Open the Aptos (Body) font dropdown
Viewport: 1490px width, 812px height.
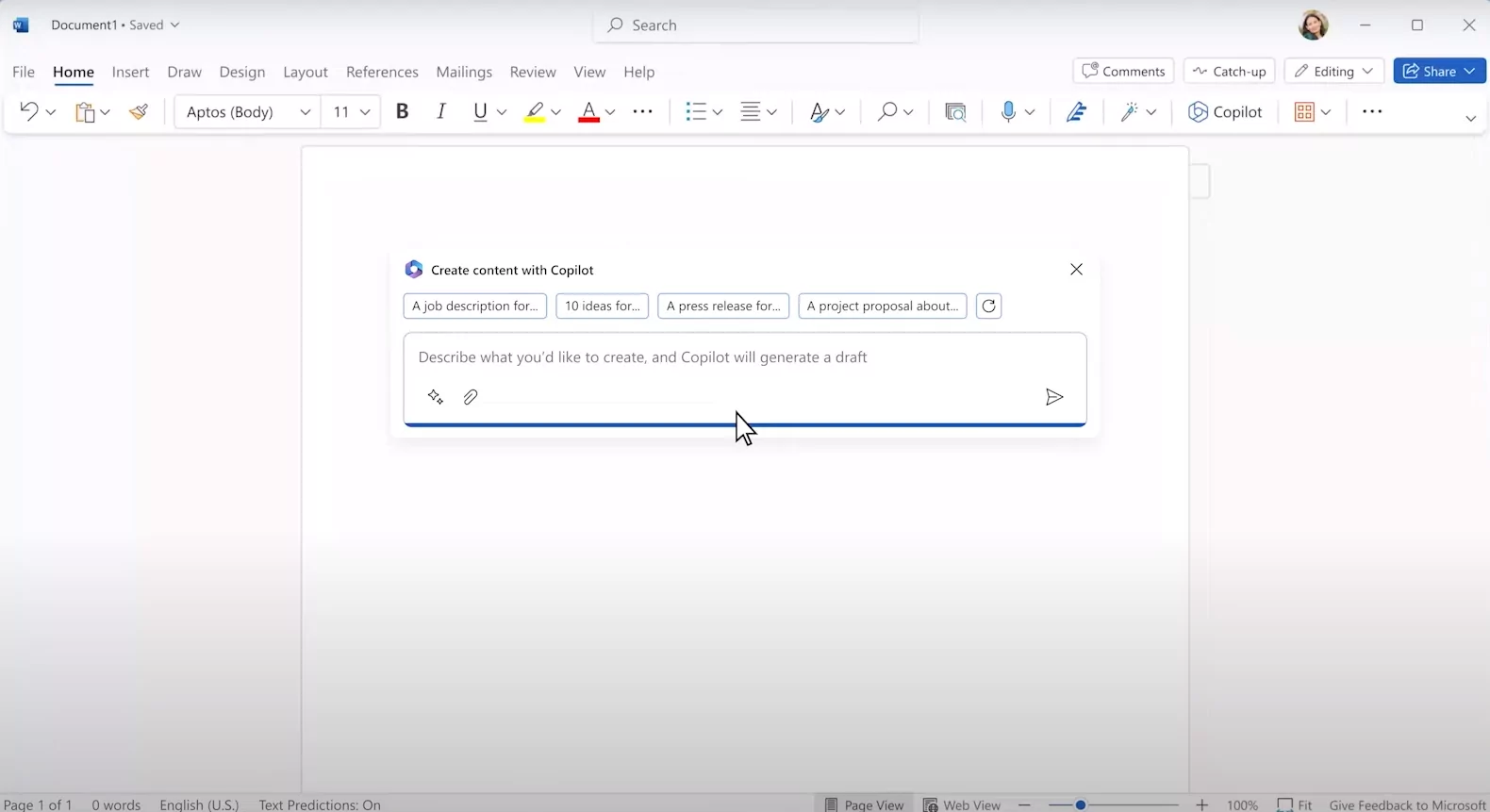248,111
